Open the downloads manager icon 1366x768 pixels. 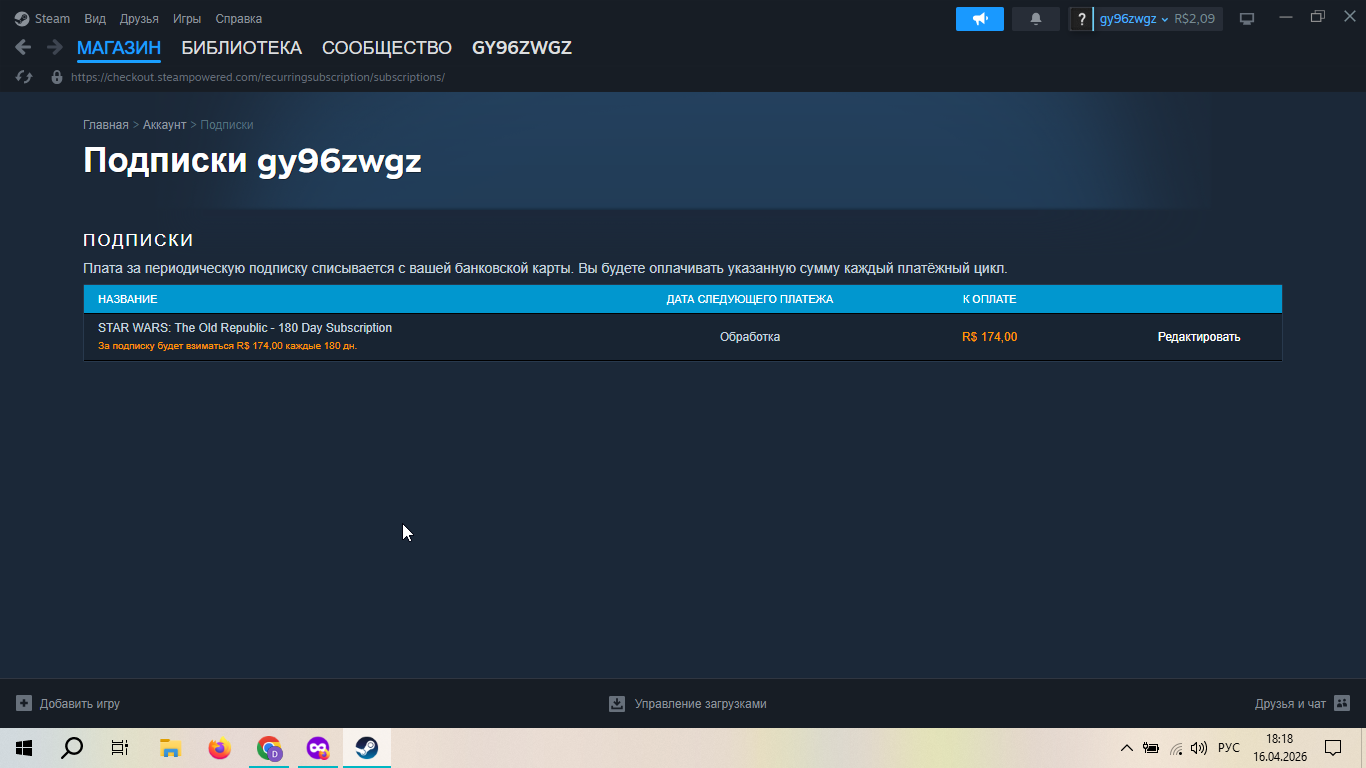pos(617,704)
